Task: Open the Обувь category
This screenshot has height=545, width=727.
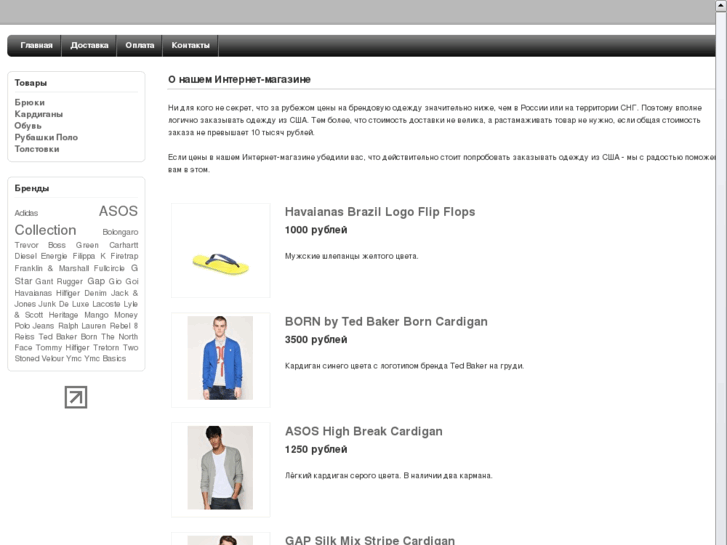Action: [x=28, y=126]
